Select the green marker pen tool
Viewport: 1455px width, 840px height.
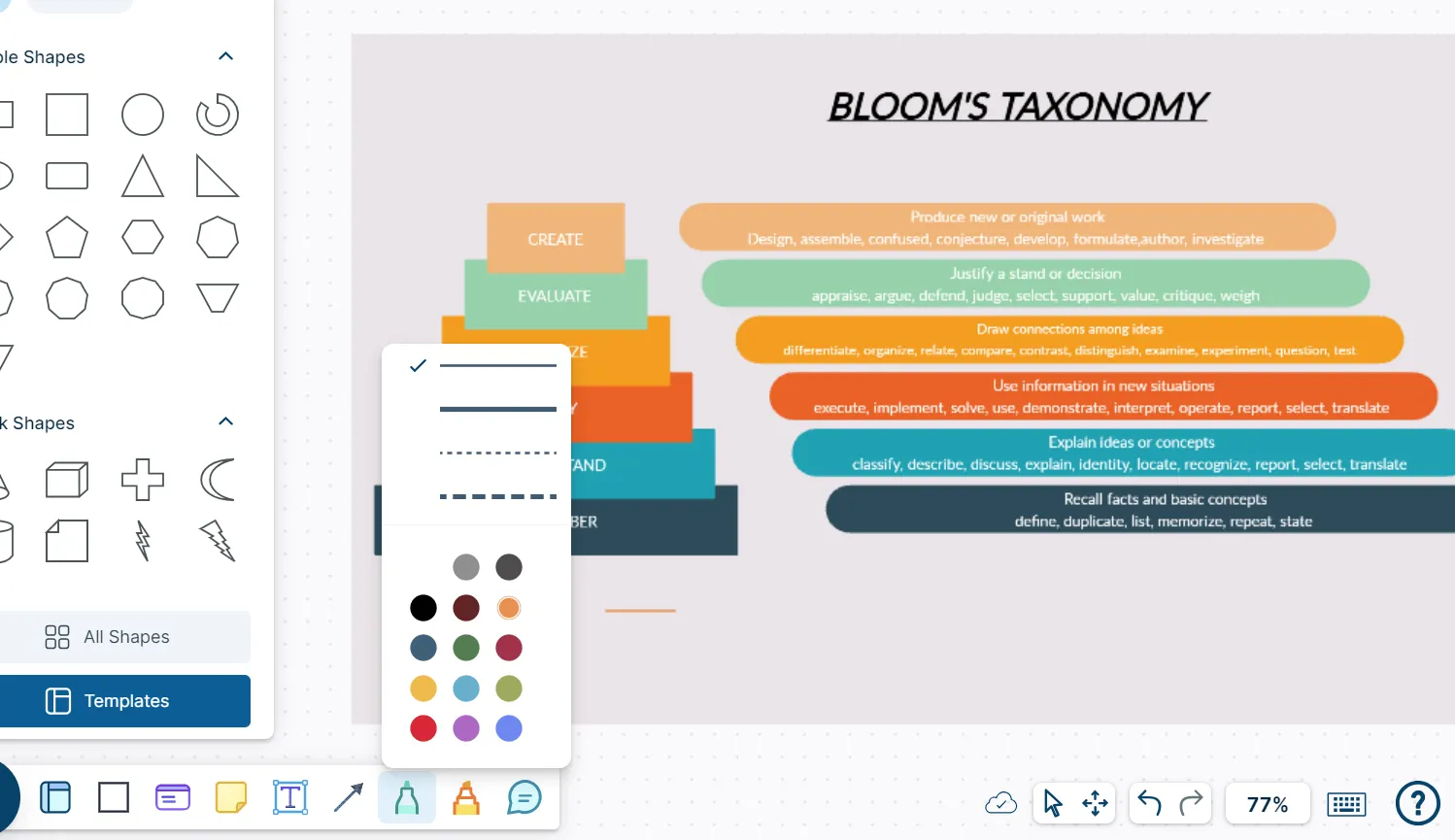tap(407, 798)
